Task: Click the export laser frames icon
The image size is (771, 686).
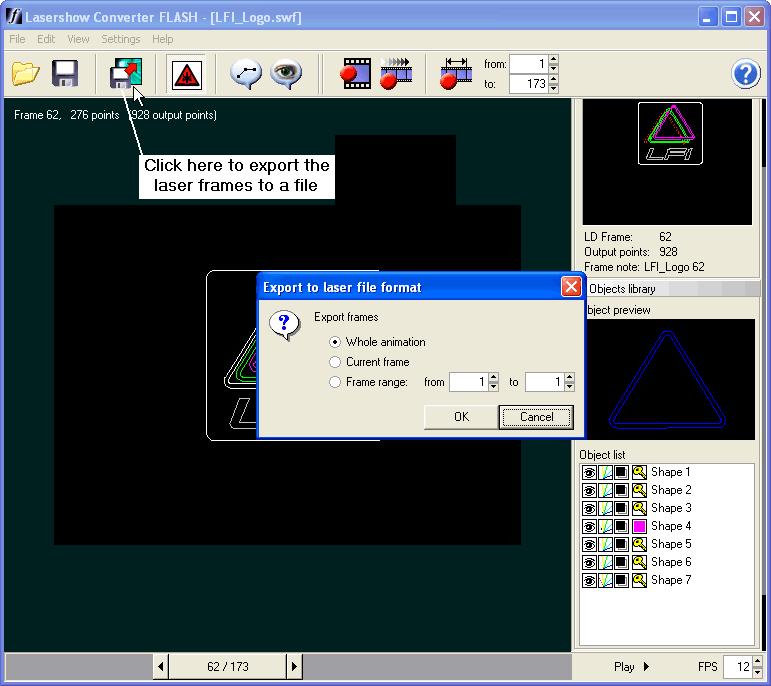Action: (126, 73)
